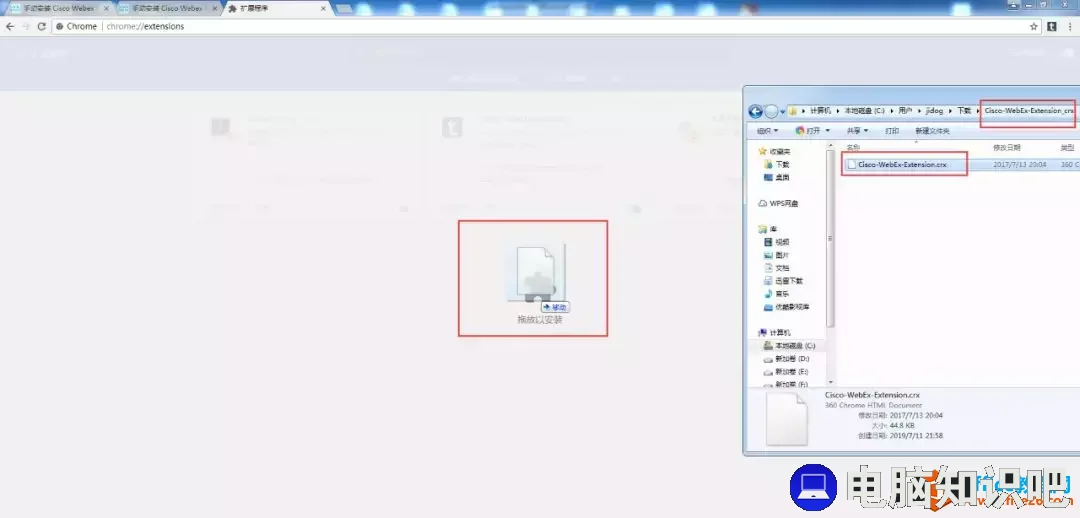1080x518 pixels.
Task: Go back in the Explorer window
Action: tap(756, 111)
